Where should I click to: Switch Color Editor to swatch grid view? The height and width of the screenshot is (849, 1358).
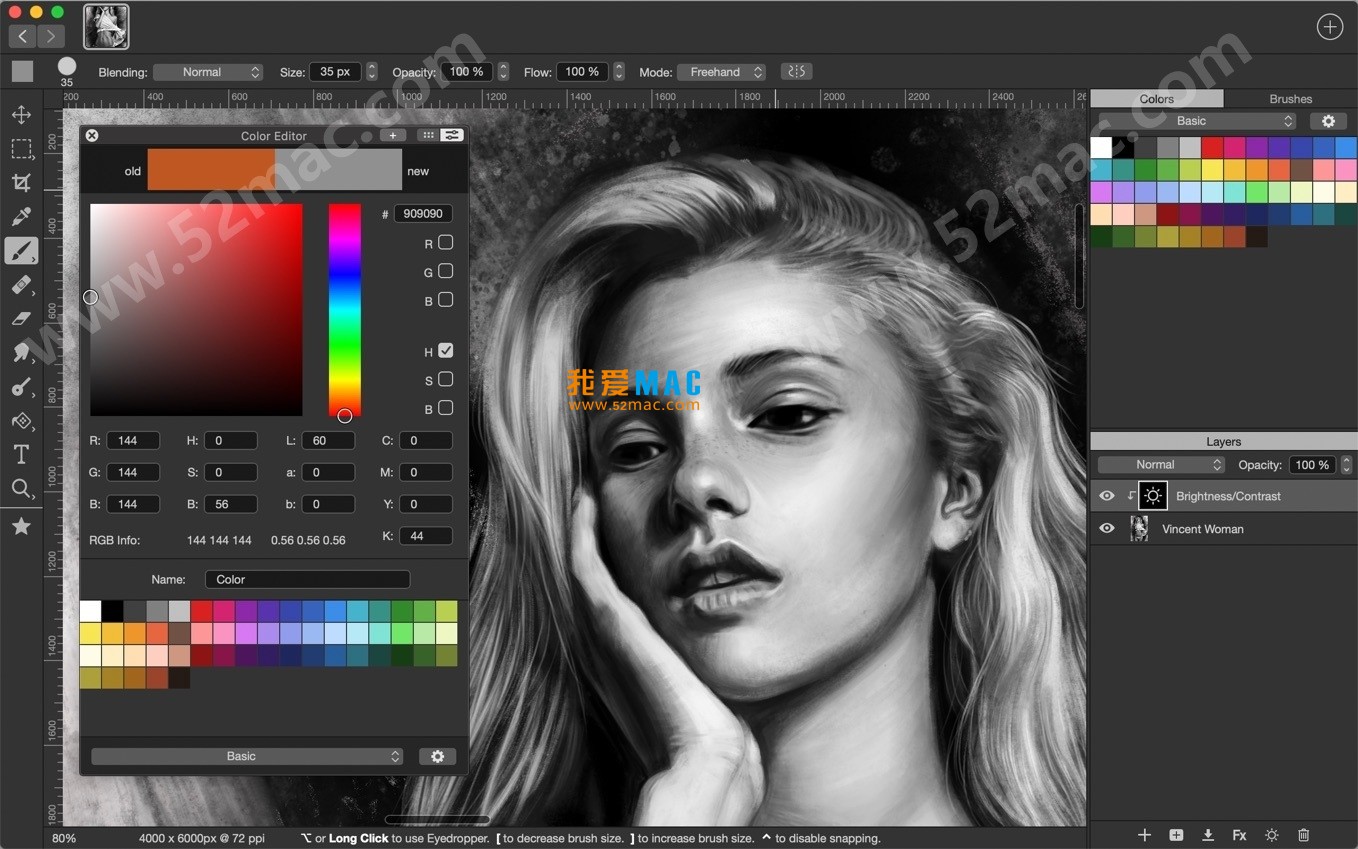point(428,135)
